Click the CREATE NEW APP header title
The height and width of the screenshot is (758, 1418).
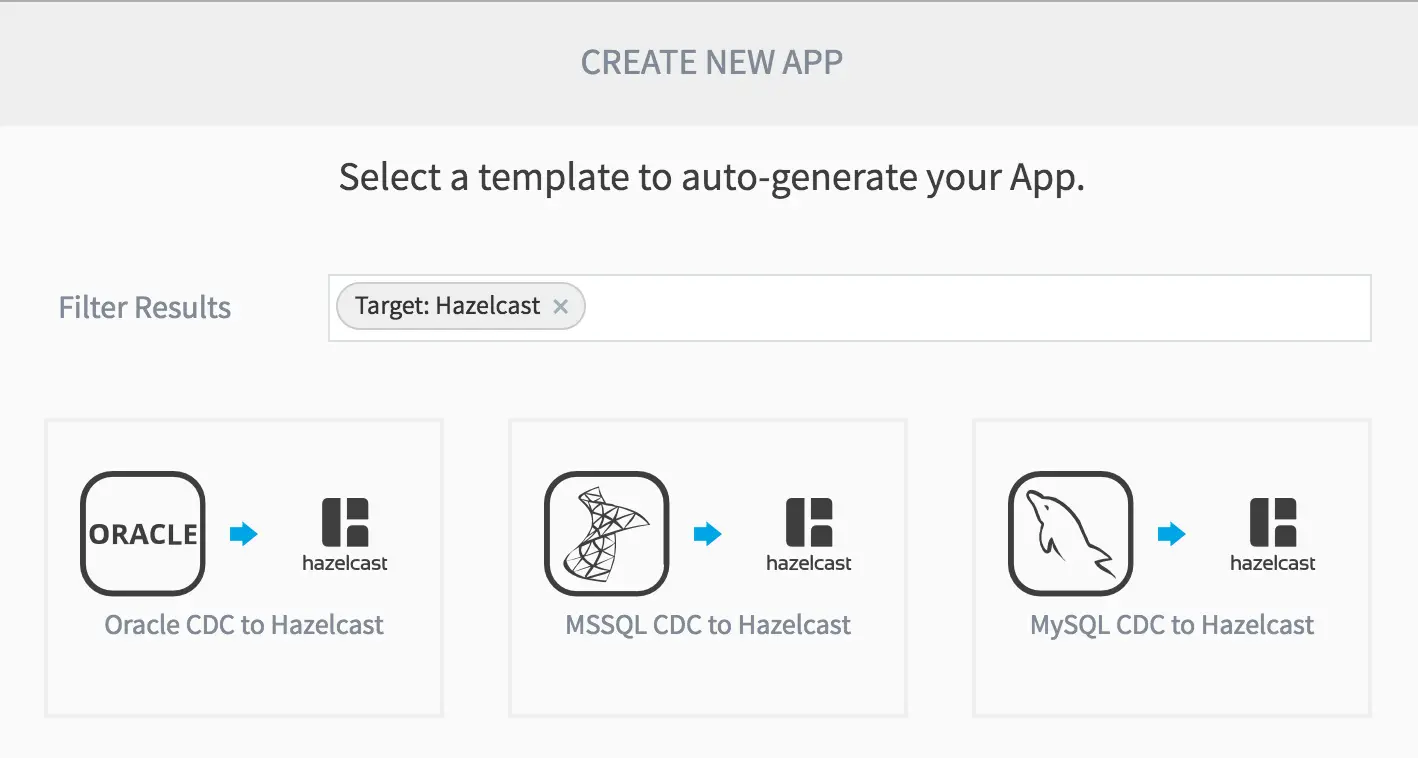712,63
